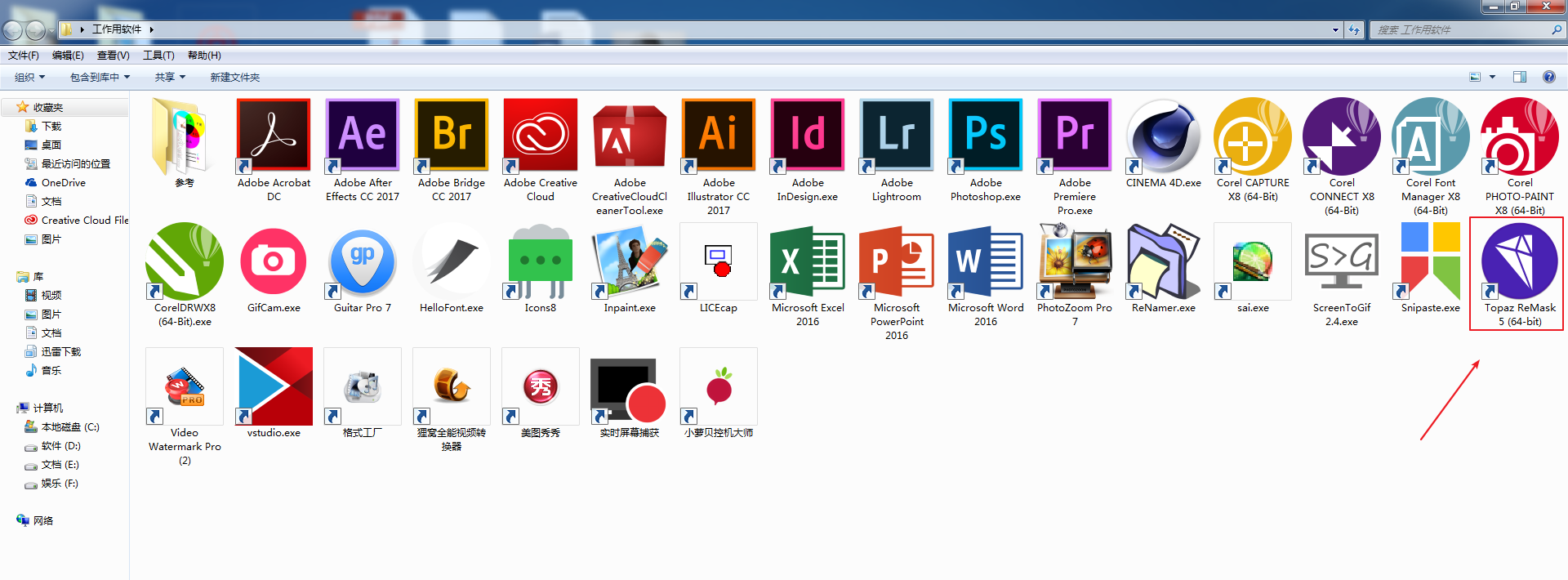Select Microsoft Word 2016 icon
This screenshot has width=1568, height=580.
[986, 261]
